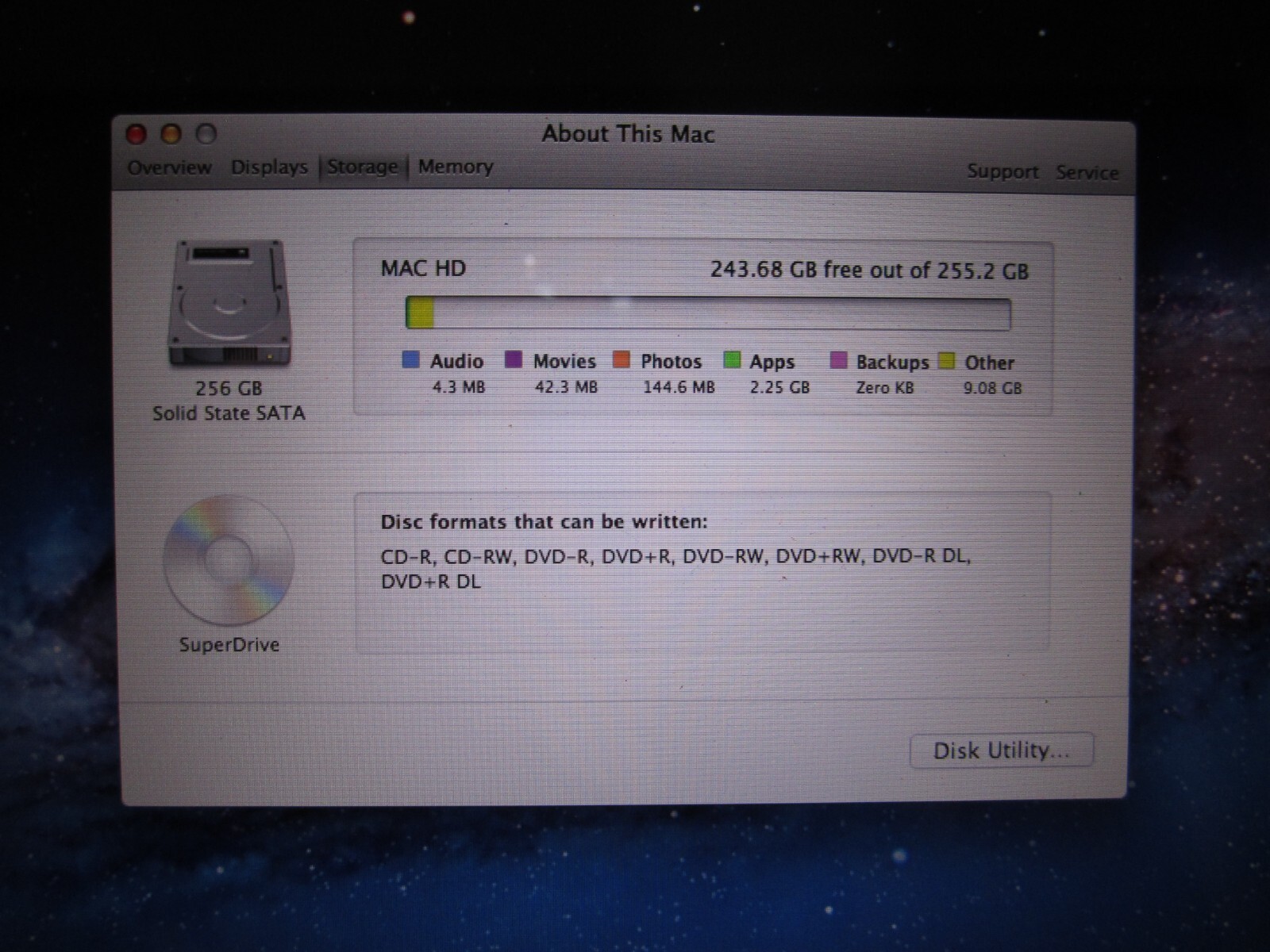The width and height of the screenshot is (1270, 952).
Task: Click the blue Audio legend swatch
Action: tap(411, 360)
